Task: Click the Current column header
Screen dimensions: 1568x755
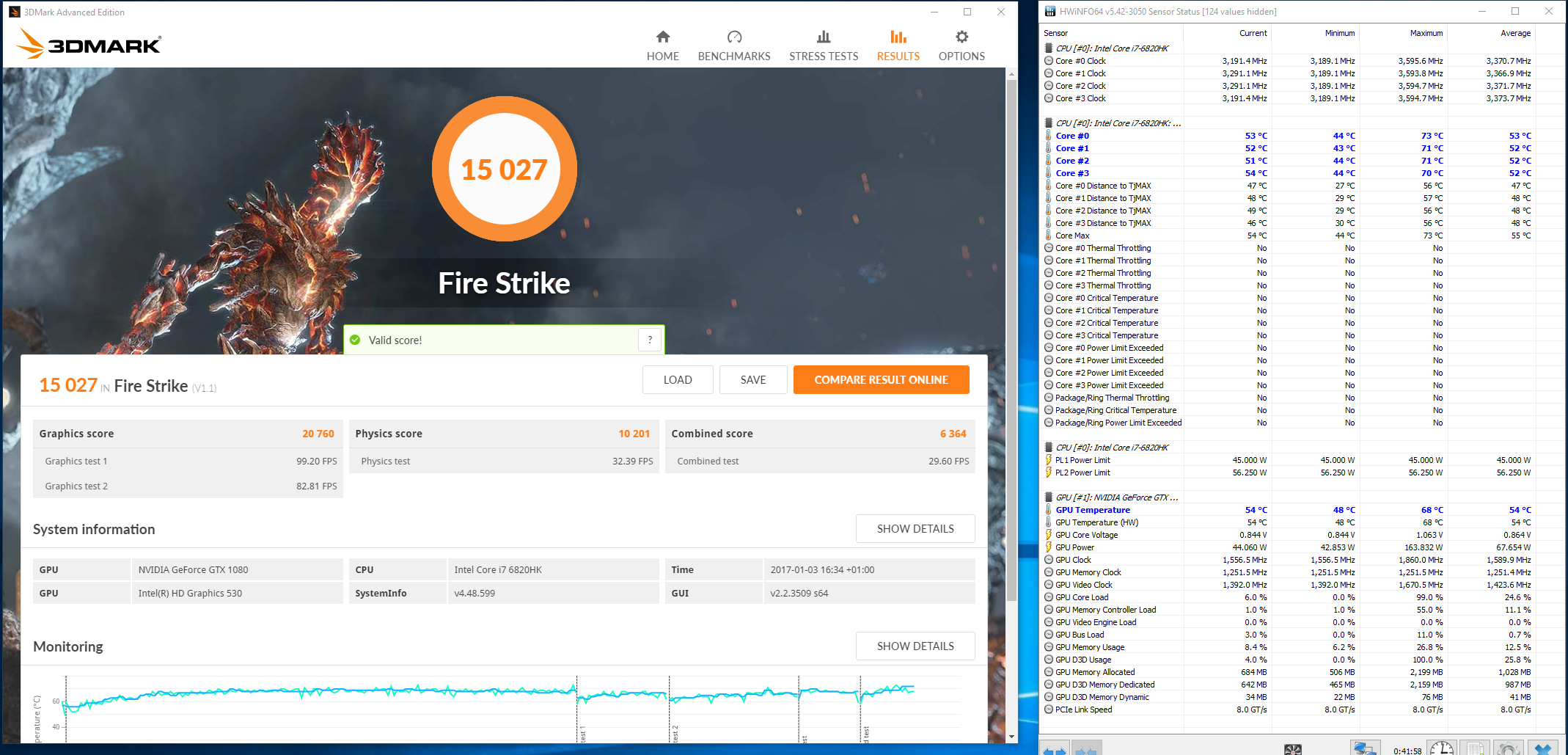Action: [x=1227, y=33]
